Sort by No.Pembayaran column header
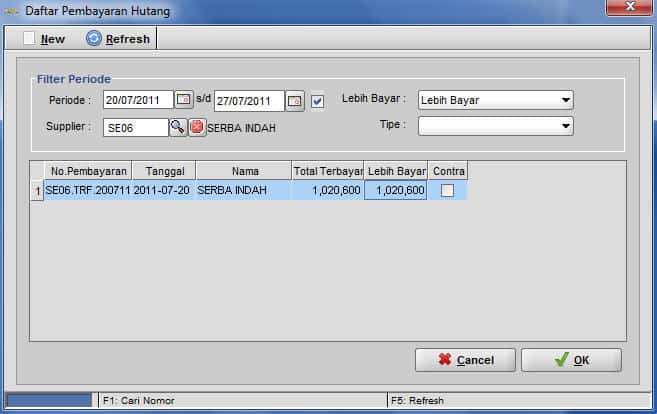This screenshot has width=657, height=414. [x=88, y=171]
